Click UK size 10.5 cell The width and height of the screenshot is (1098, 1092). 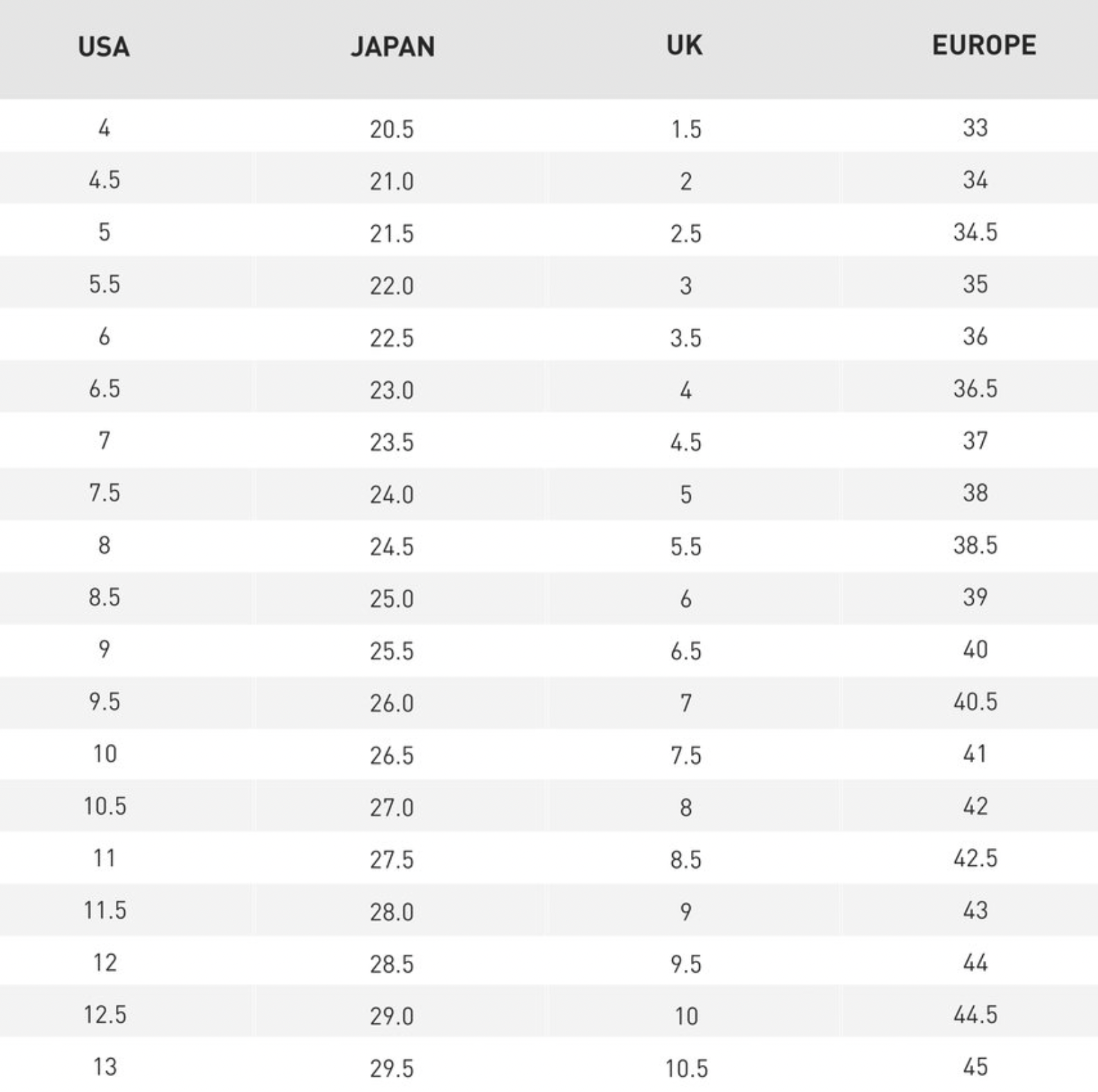[x=687, y=1068]
